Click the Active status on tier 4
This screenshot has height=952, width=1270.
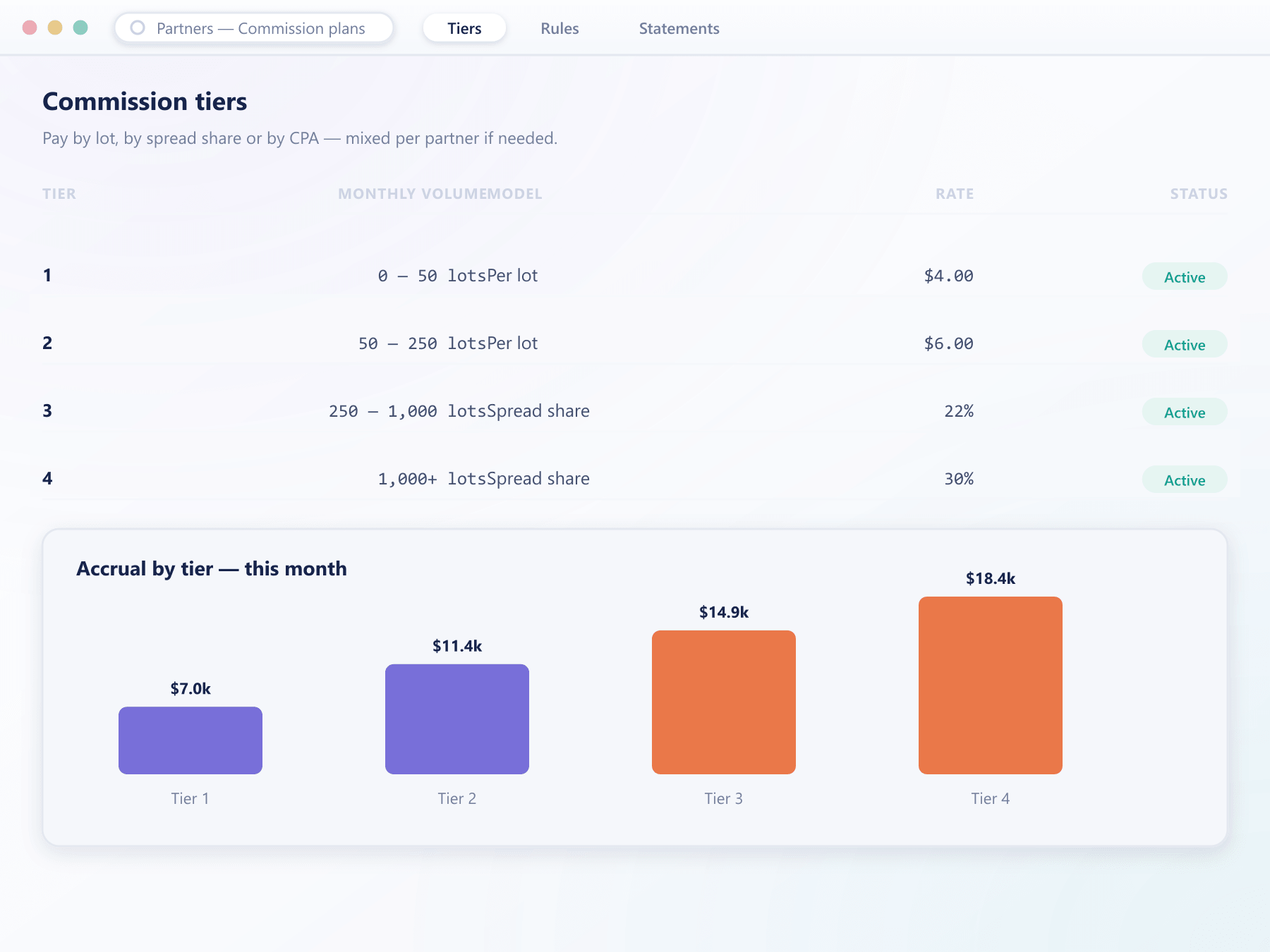point(1185,480)
